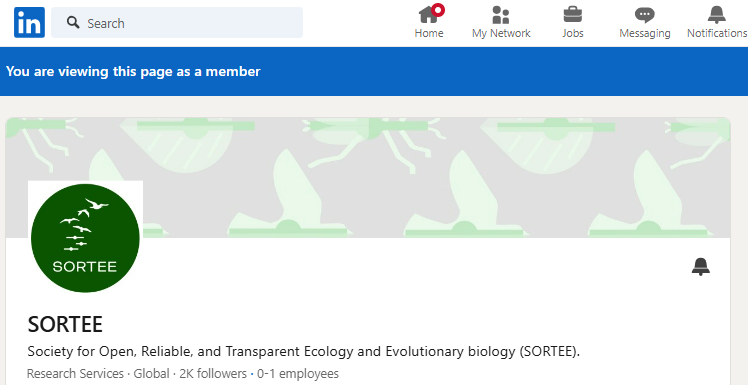
Task: Focus the Search input field
Action: (x=177, y=22)
